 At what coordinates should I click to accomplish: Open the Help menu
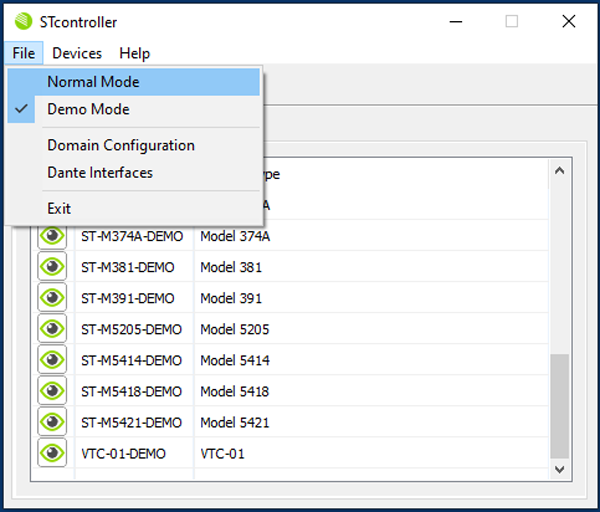134,53
